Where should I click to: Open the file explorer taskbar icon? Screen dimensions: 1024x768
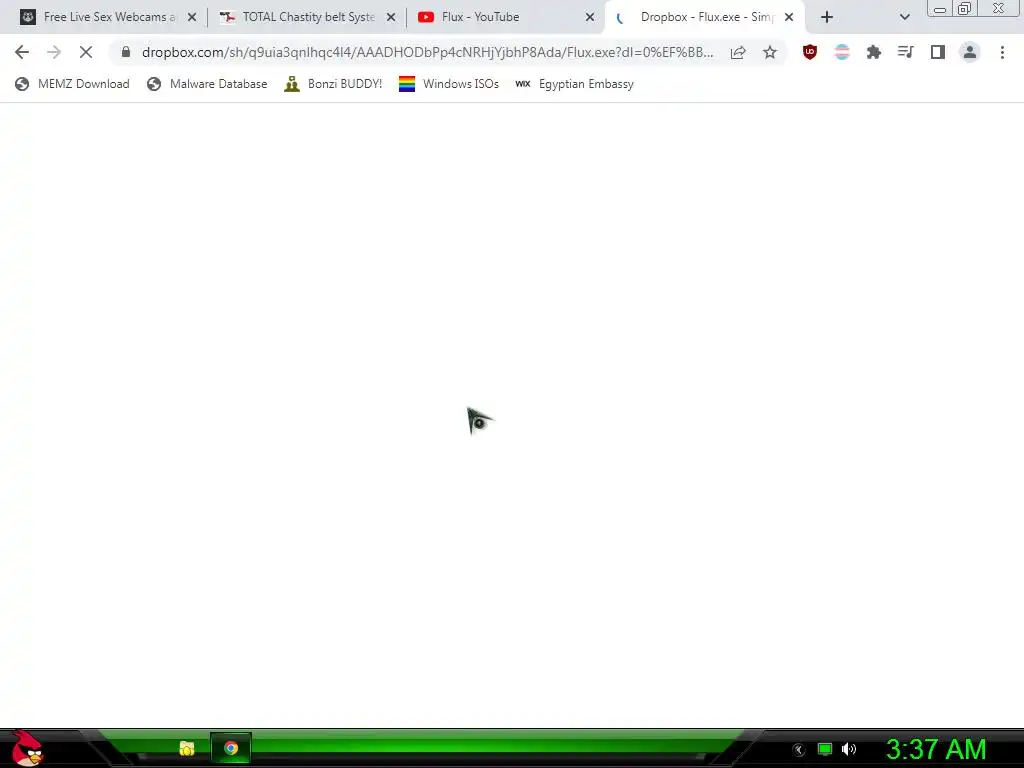click(x=187, y=748)
